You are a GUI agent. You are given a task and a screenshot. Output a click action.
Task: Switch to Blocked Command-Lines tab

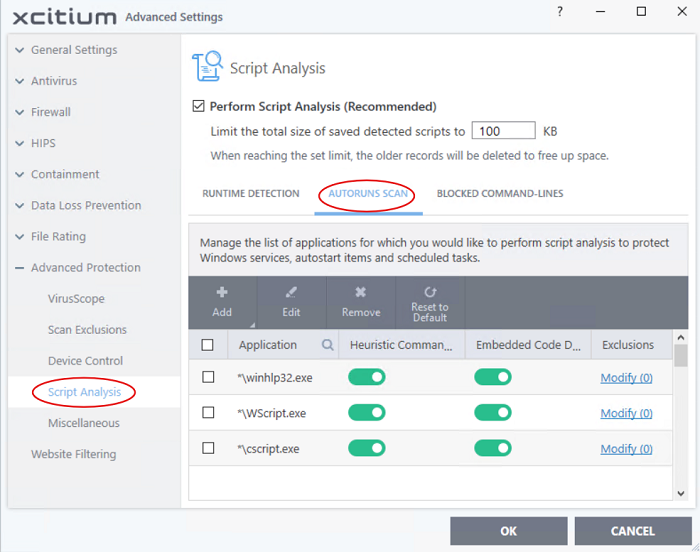(500, 194)
